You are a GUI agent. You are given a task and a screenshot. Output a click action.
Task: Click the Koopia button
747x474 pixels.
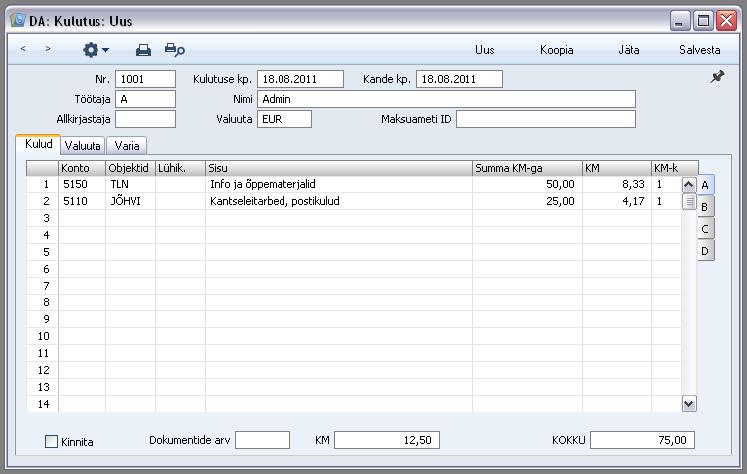coord(556,50)
